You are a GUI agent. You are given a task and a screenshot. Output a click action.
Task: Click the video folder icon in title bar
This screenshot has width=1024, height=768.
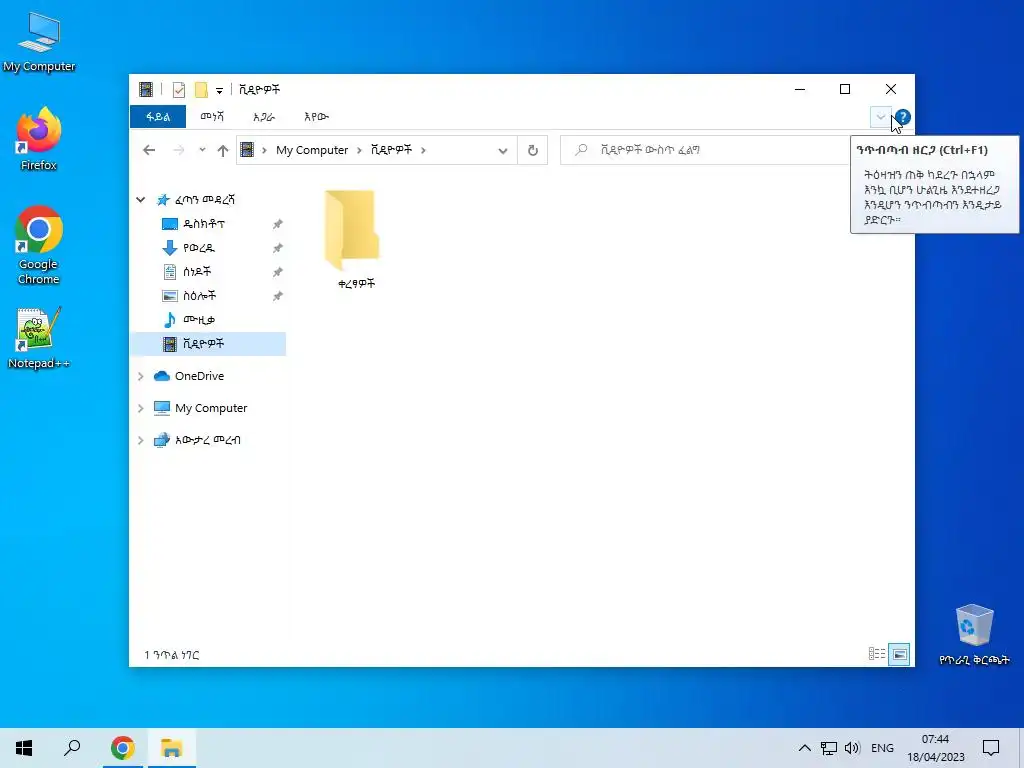point(146,89)
